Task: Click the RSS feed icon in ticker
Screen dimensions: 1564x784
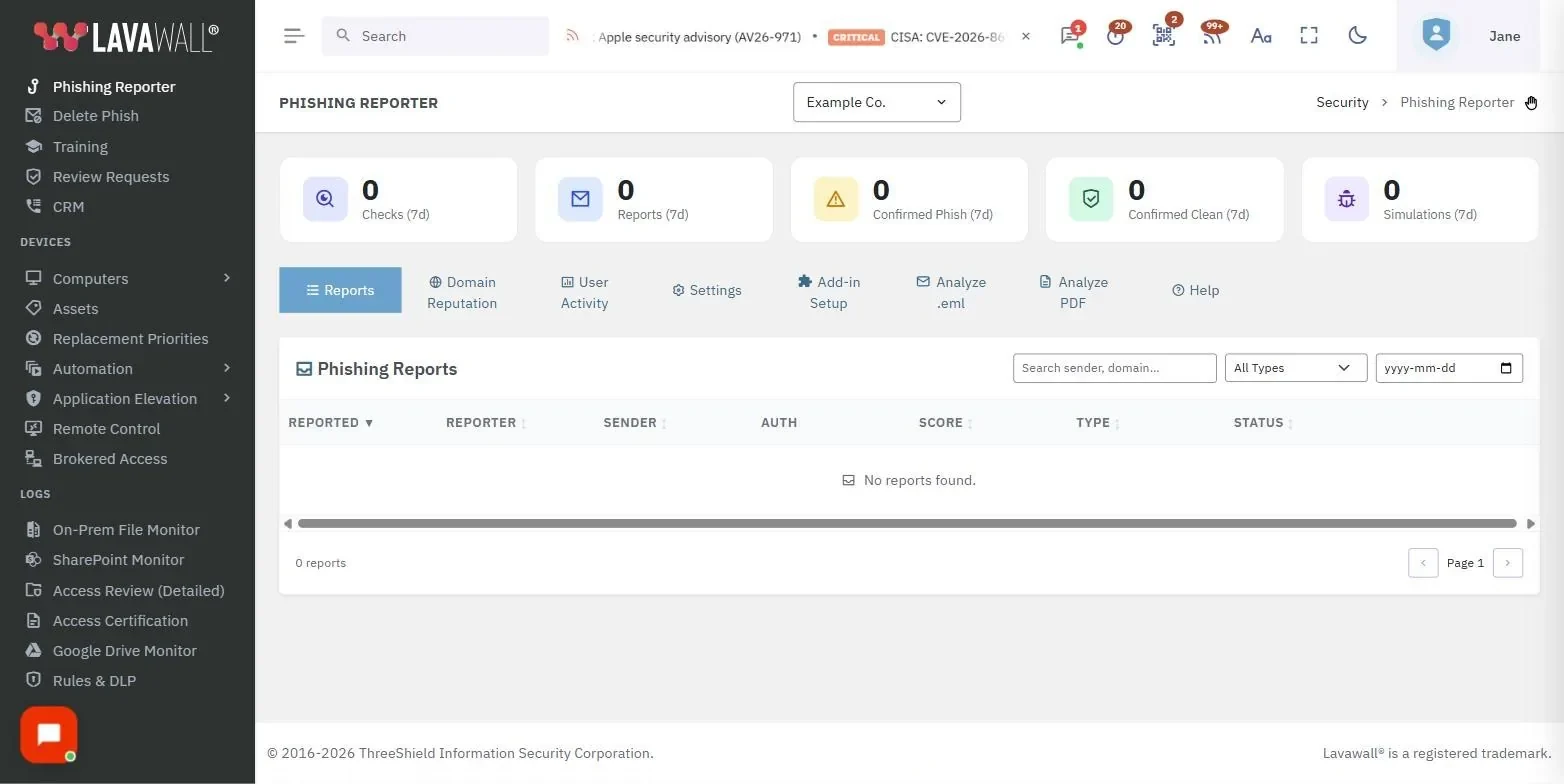Action: click(572, 36)
